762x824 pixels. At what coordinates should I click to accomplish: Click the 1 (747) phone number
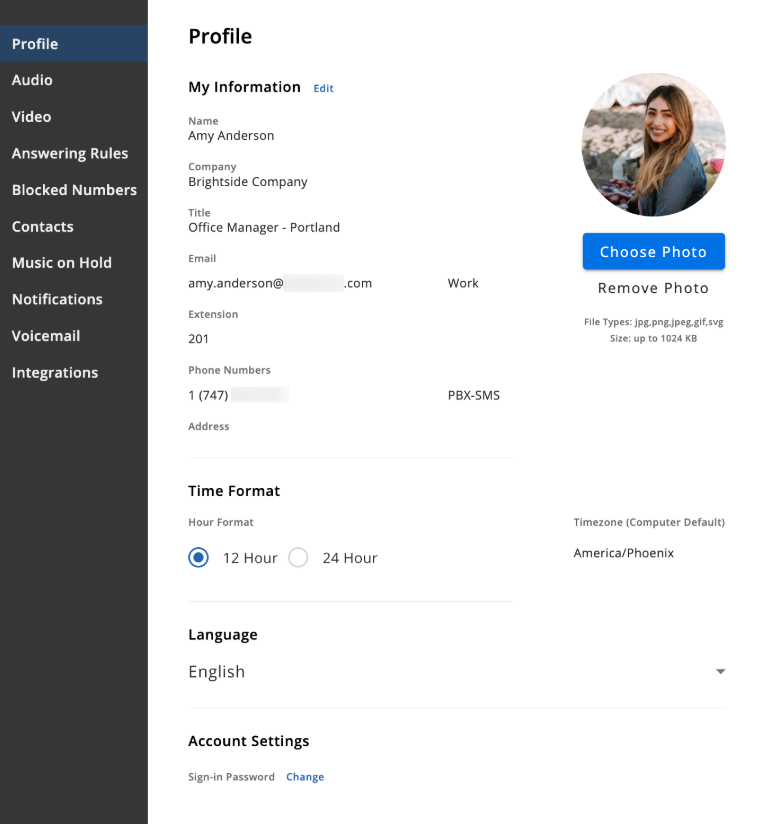(239, 395)
